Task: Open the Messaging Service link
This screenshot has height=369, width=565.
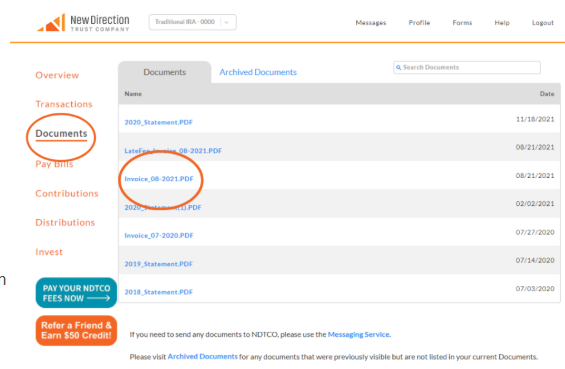Action: click(x=359, y=334)
